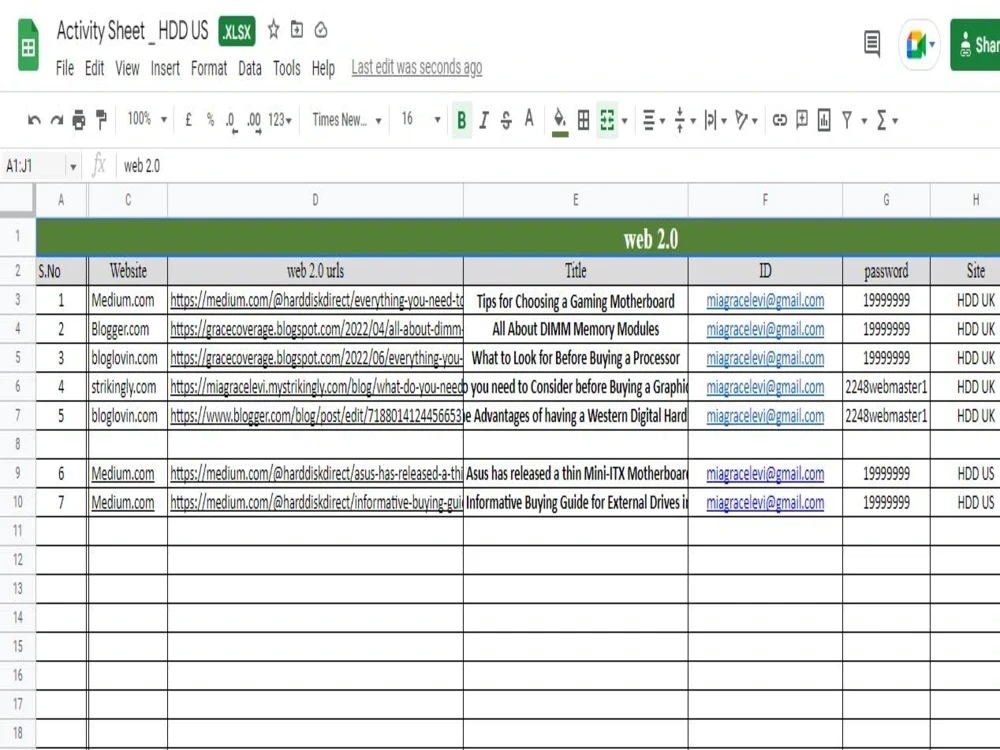Screen dimensions: 1000x750
Task: Check the cloud document status icon
Action: click(321, 30)
